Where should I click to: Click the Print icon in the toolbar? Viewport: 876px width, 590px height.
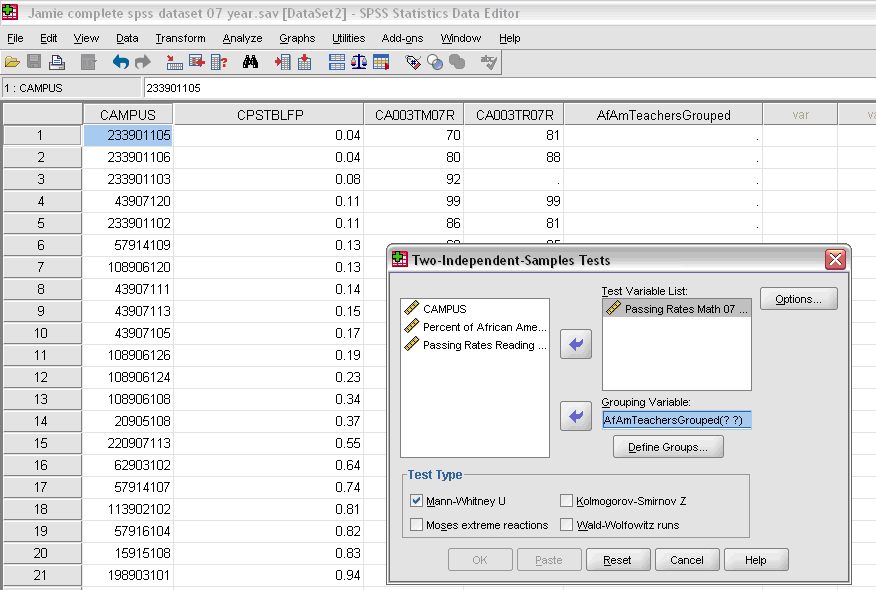pyautogui.click(x=57, y=62)
